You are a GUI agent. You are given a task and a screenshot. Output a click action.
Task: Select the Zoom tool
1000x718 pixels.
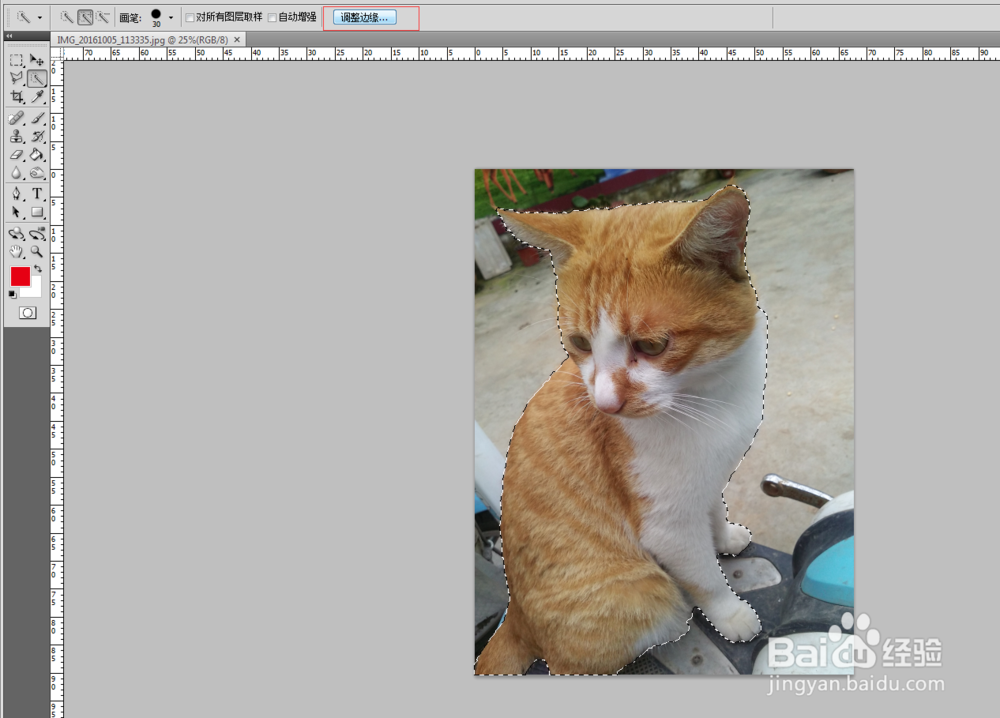click(x=37, y=252)
